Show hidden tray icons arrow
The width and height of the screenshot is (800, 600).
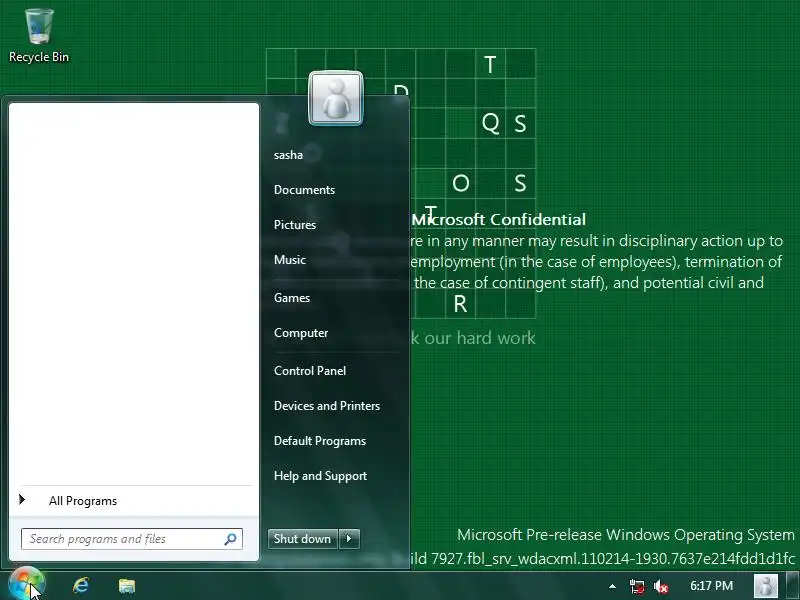[x=612, y=586]
